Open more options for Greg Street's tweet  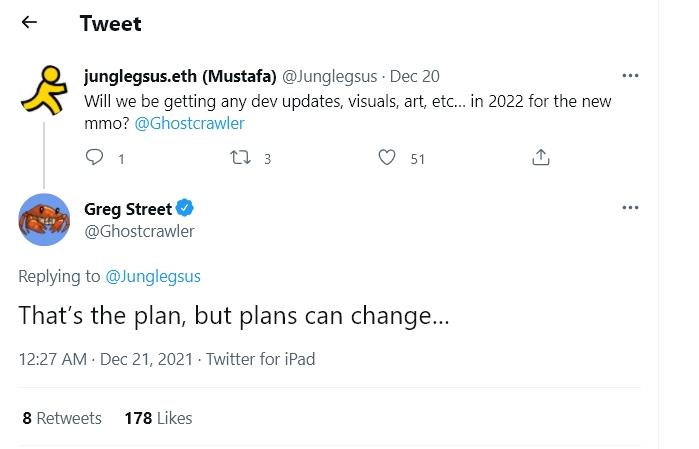click(630, 207)
